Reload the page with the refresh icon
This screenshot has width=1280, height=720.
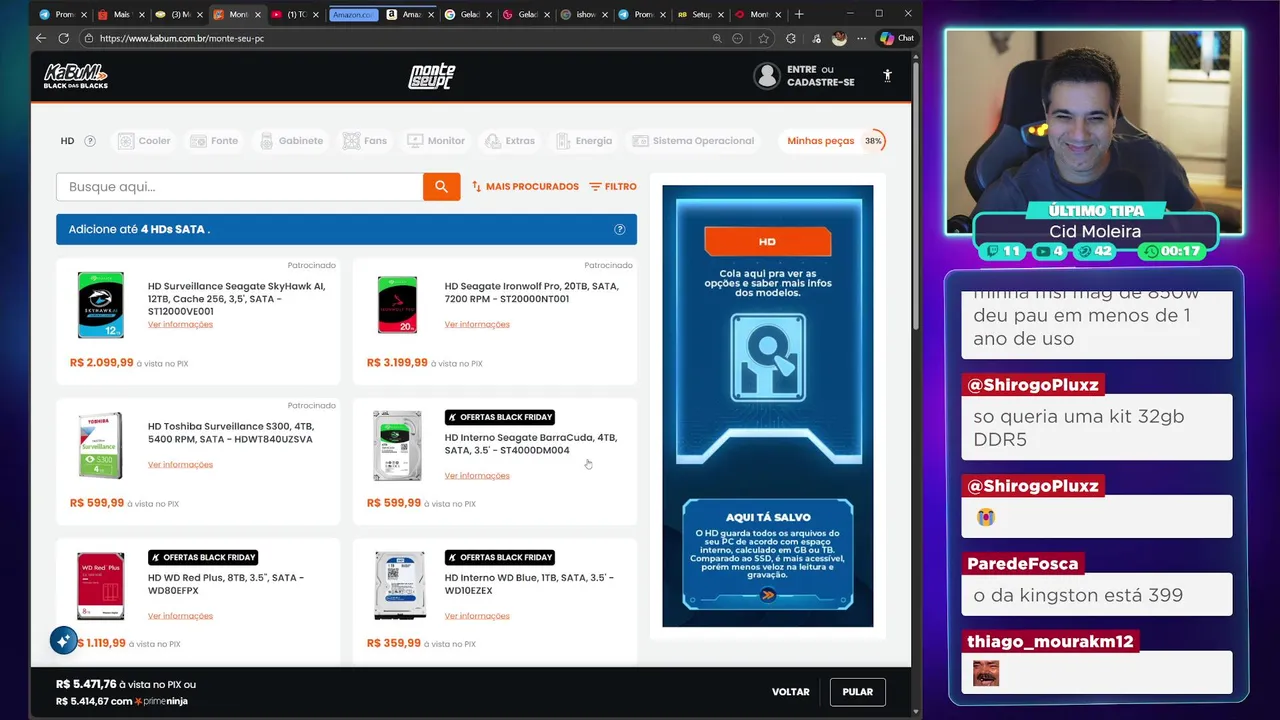[x=64, y=38]
